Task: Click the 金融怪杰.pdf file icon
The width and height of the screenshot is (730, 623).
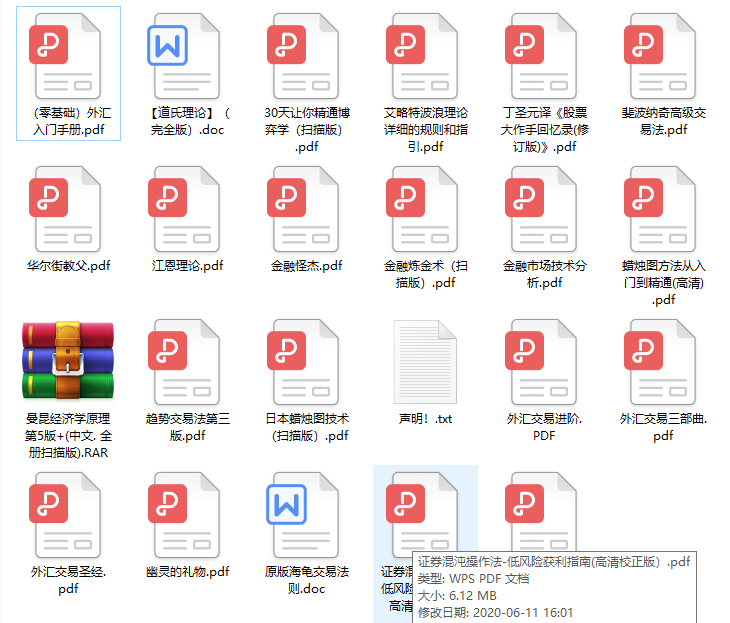Action: tap(303, 209)
